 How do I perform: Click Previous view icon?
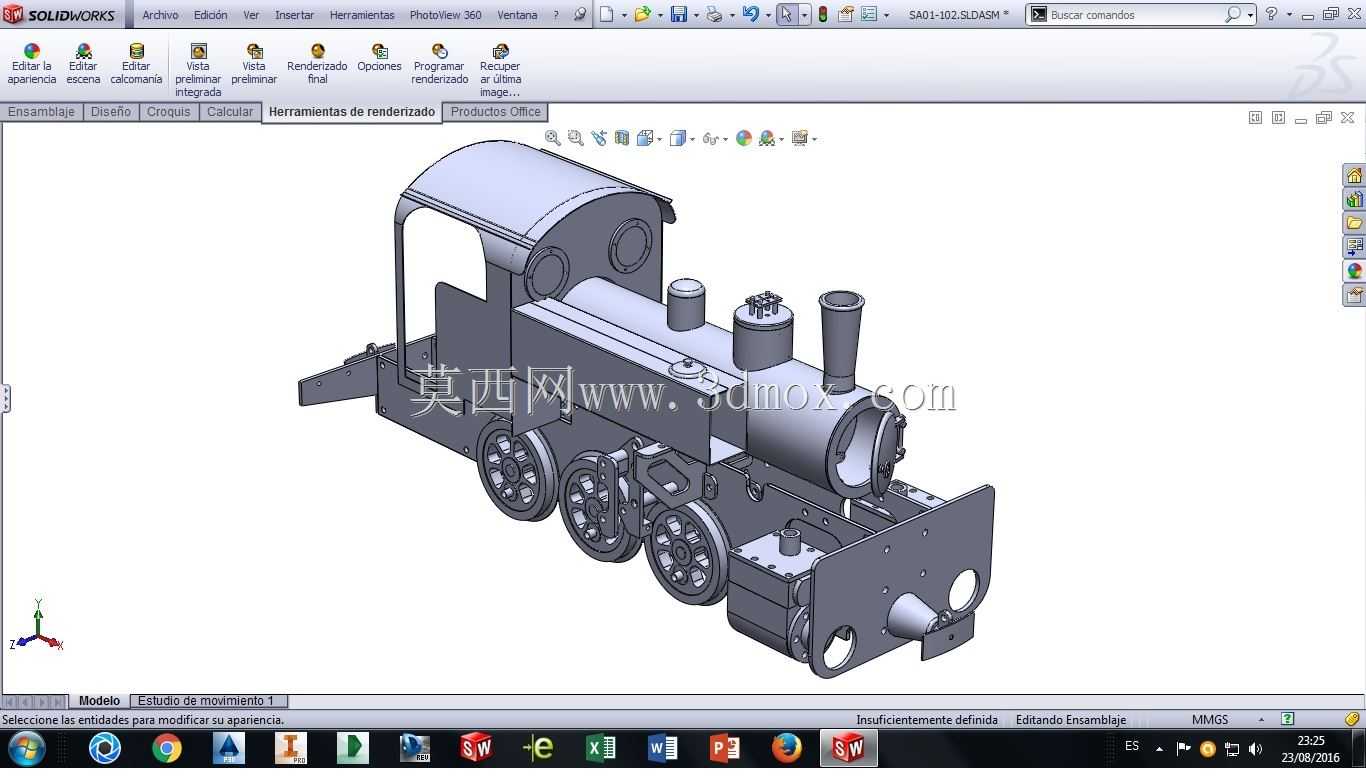(x=598, y=138)
